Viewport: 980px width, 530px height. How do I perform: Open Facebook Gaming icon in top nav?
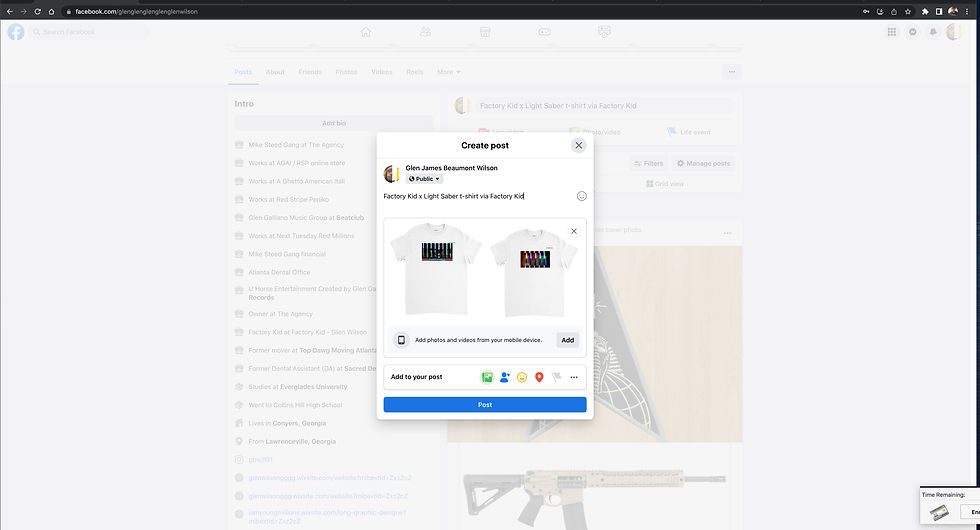tap(544, 32)
